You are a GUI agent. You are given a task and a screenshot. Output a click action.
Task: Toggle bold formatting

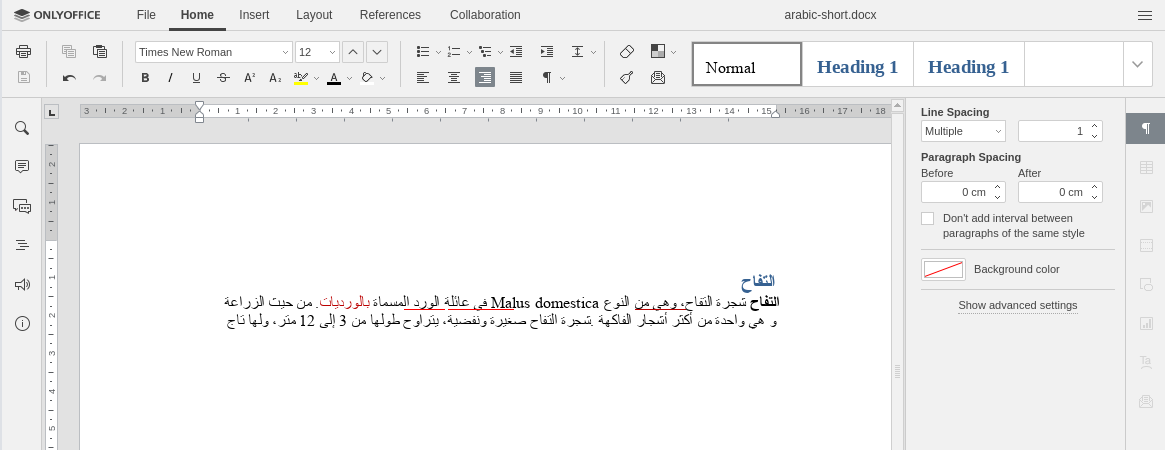[x=146, y=77]
